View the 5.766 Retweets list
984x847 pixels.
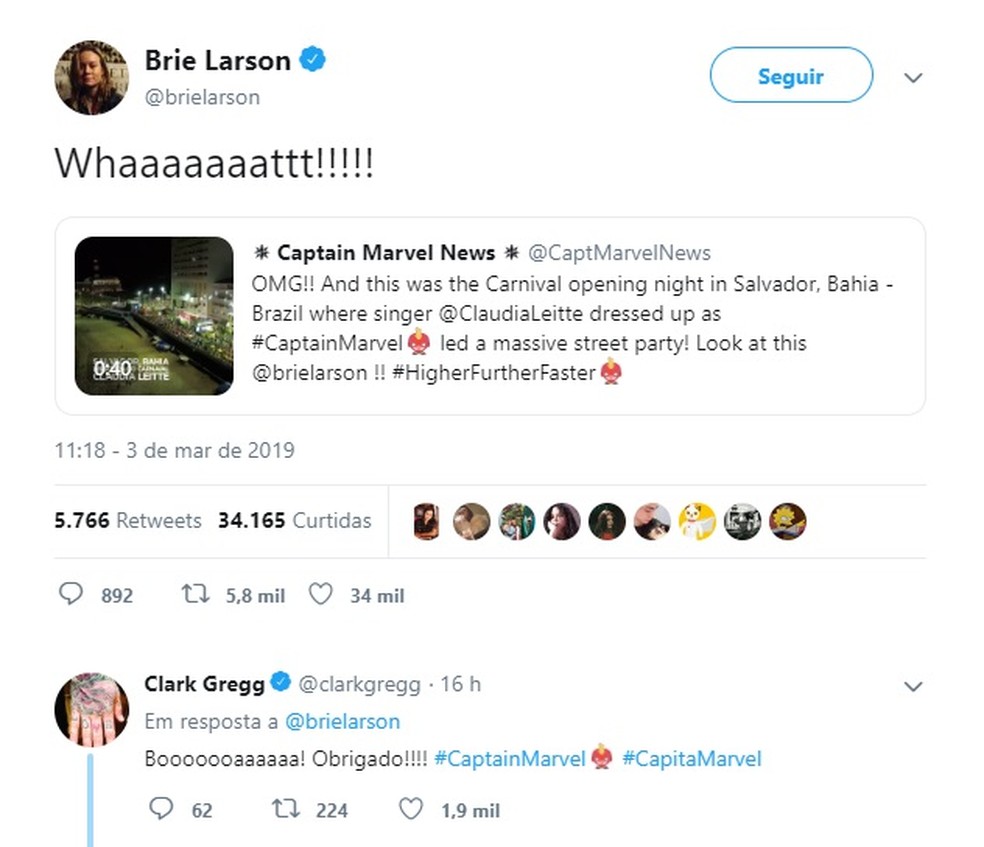(x=128, y=520)
